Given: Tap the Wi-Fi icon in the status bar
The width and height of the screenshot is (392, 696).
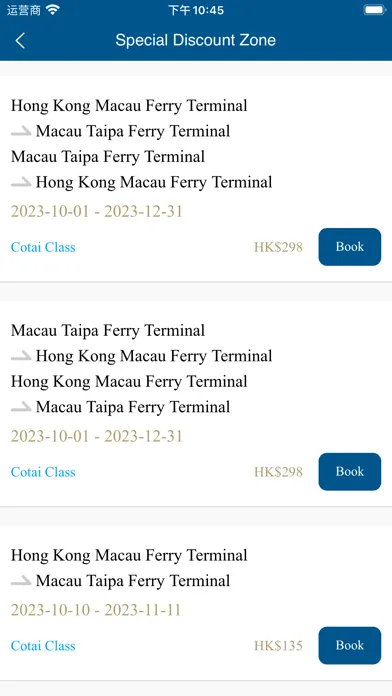Looking at the screenshot, I should coord(53,10).
